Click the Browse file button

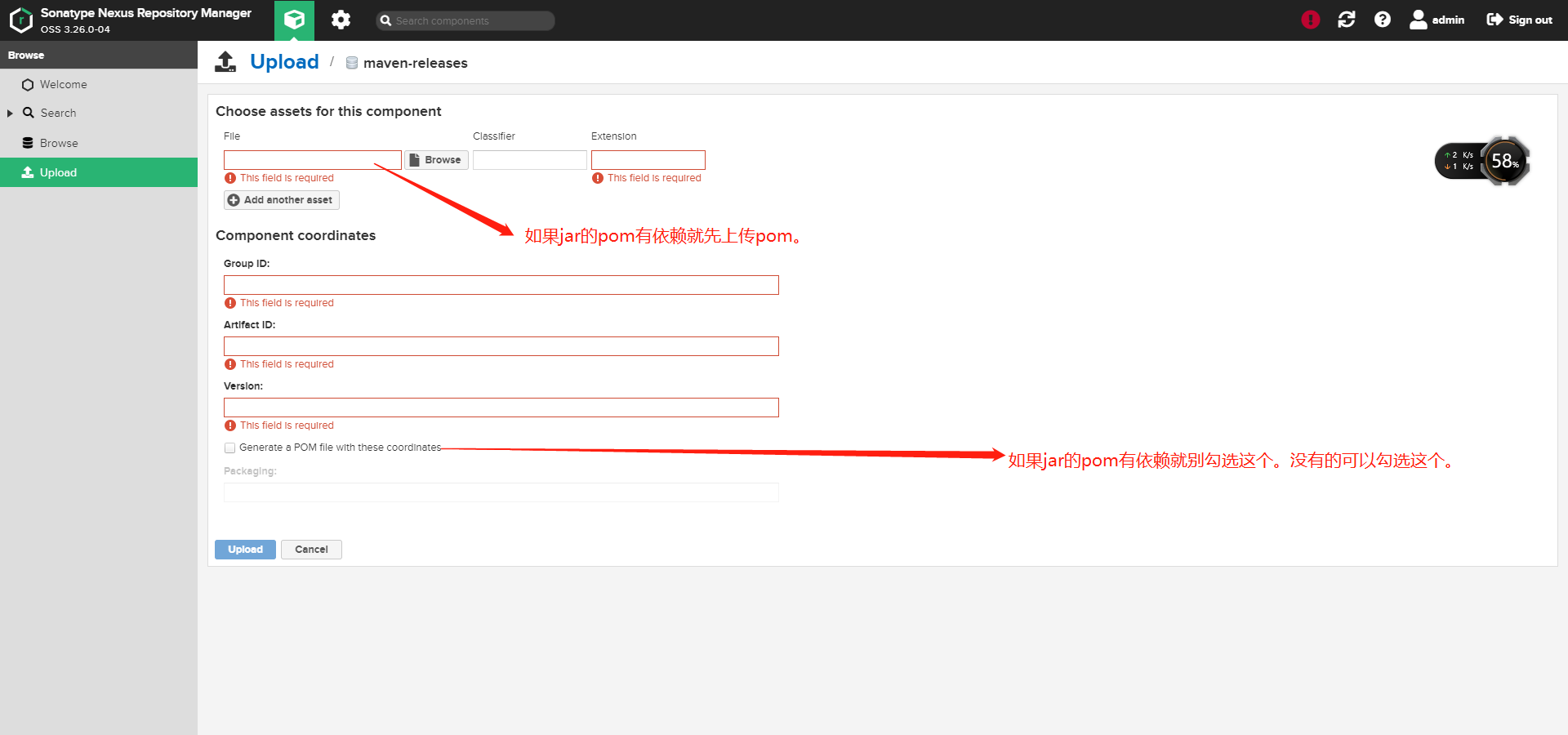(436, 160)
